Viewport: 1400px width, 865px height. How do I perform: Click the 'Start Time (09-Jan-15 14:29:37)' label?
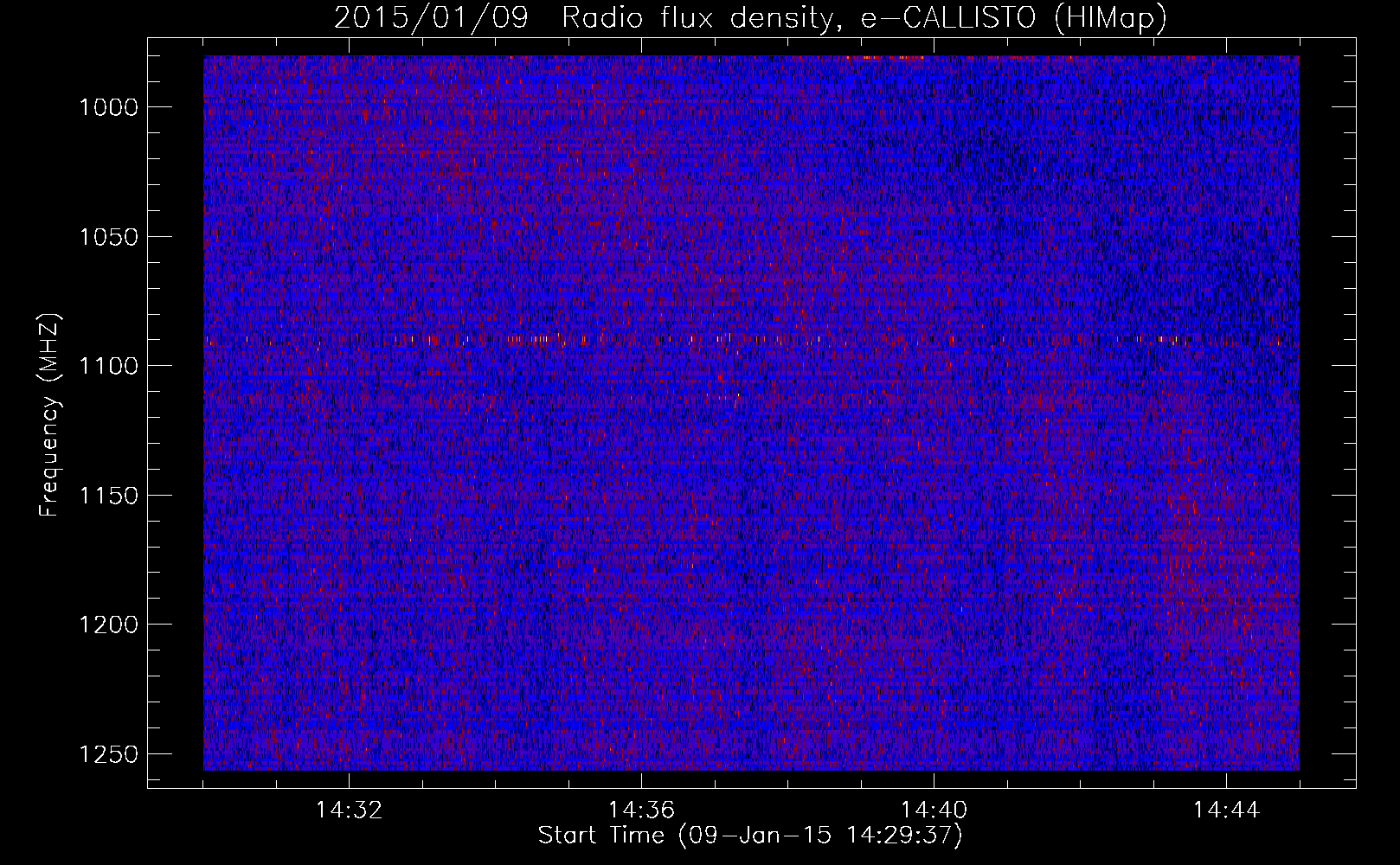(750, 836)
